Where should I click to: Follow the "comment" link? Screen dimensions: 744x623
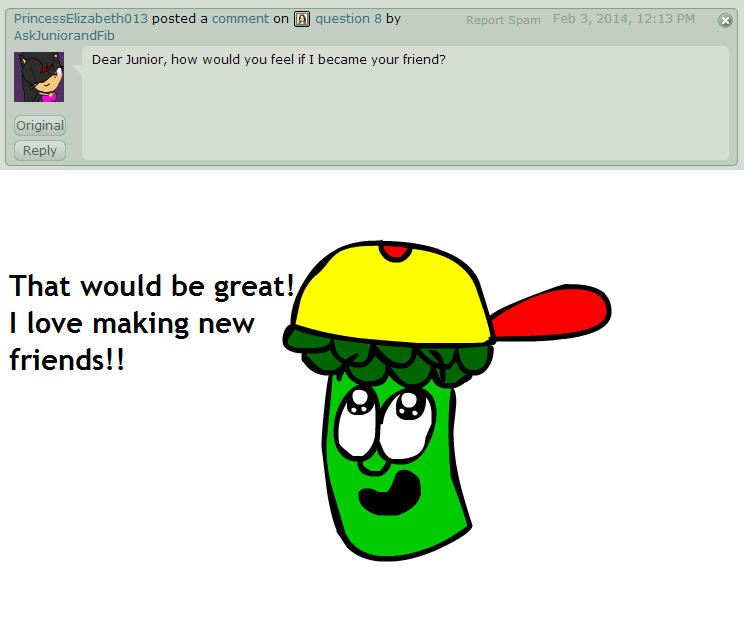click(x=241, y=19)
